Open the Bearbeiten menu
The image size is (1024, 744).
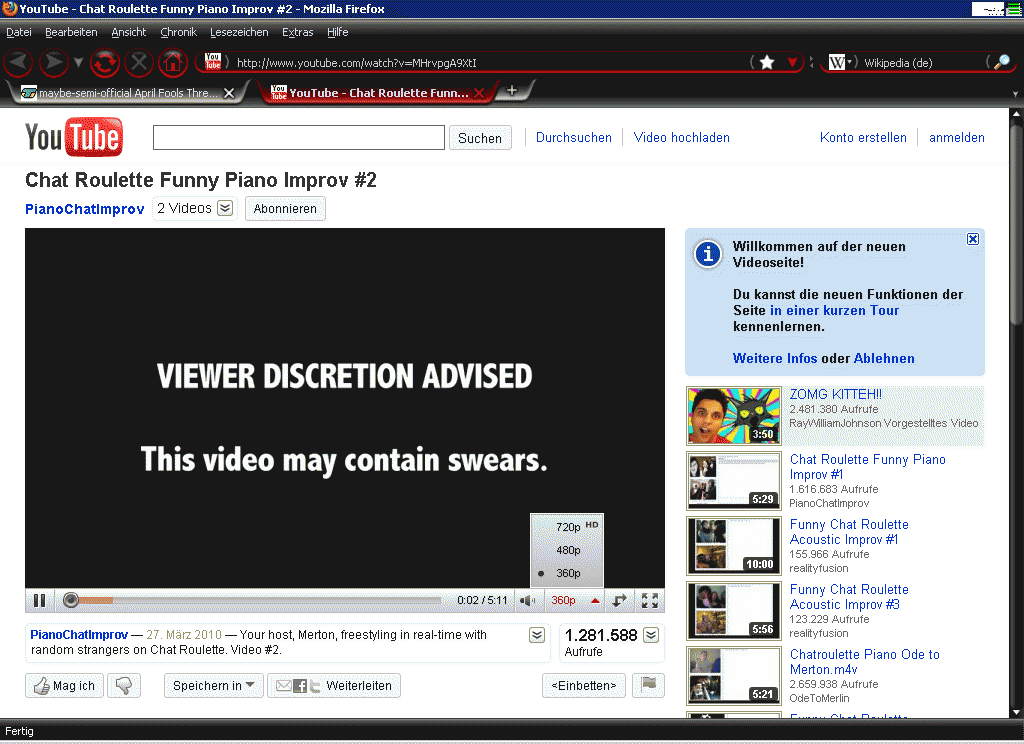pyautogui.click(x=71, y=32)
